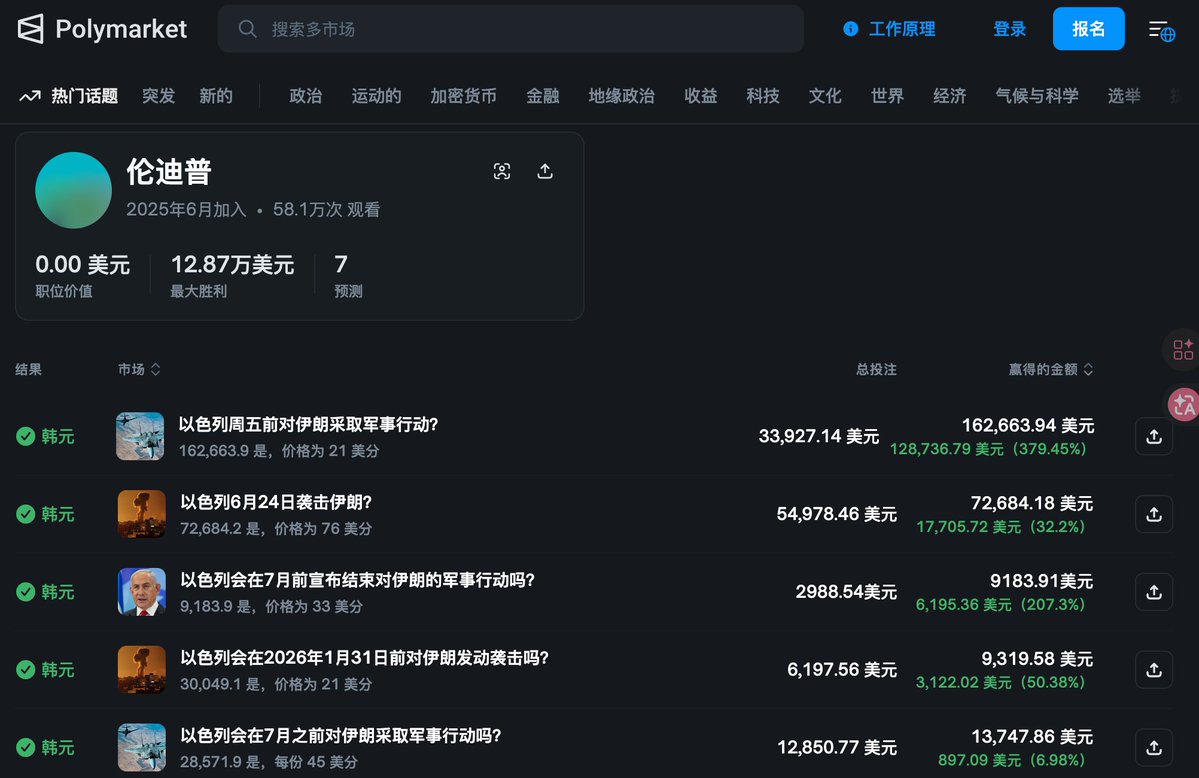The width and height of the screenshot is (1199, 778).
Task: Click the search magnifier icon
Action: point(247,29)
